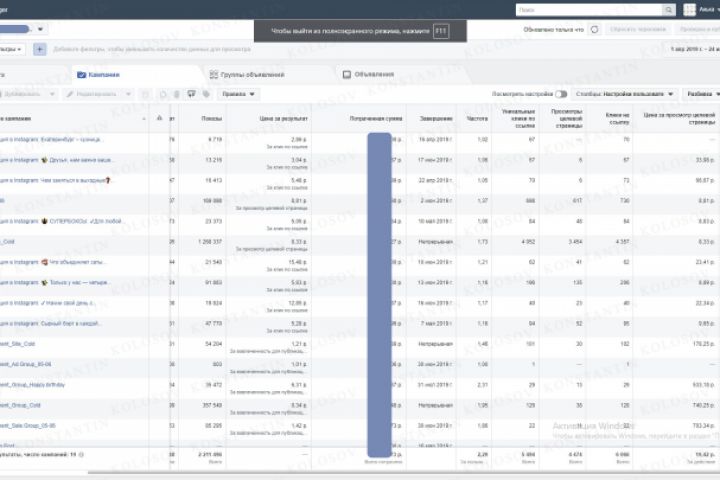Switch to the Группы объявлений tab
Screen dimensions: 720x480
click(x=248, y=75)
